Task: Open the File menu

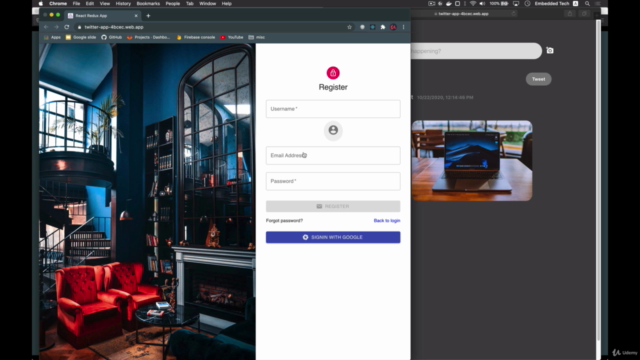Action: [x=76, y=4]
